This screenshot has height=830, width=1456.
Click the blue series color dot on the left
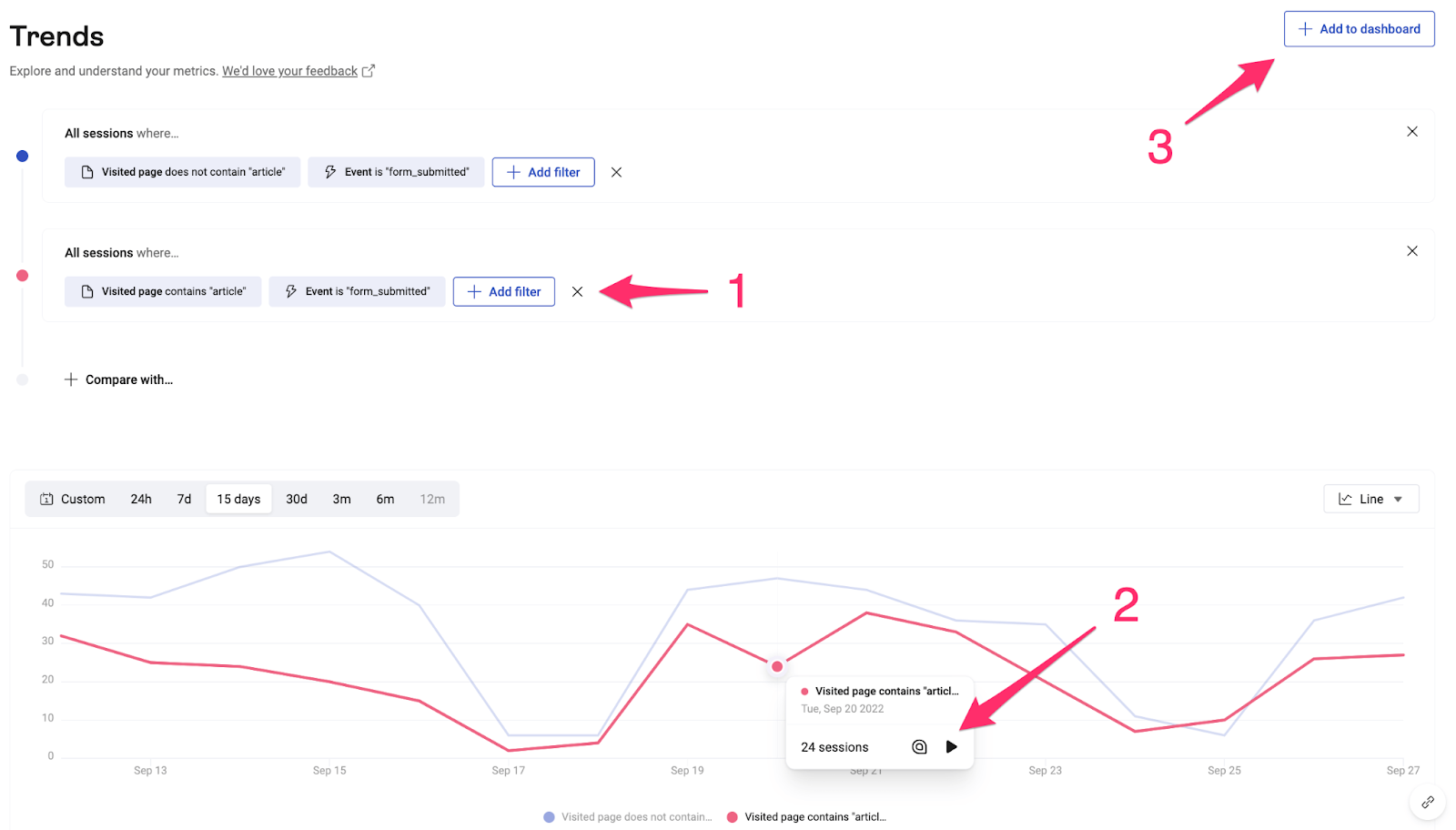tap(22, 156)
